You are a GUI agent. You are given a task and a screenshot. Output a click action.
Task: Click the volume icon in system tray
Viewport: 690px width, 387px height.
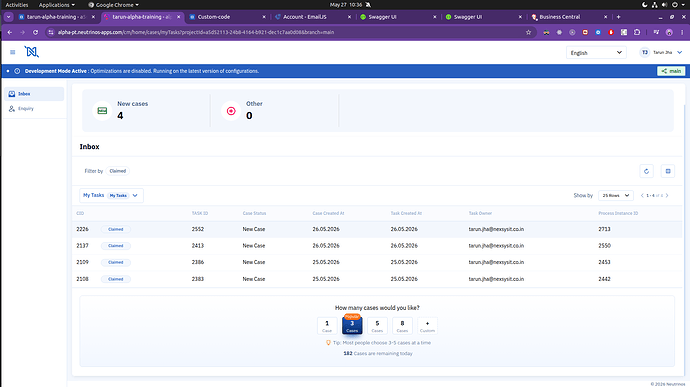tap(664, 5)
